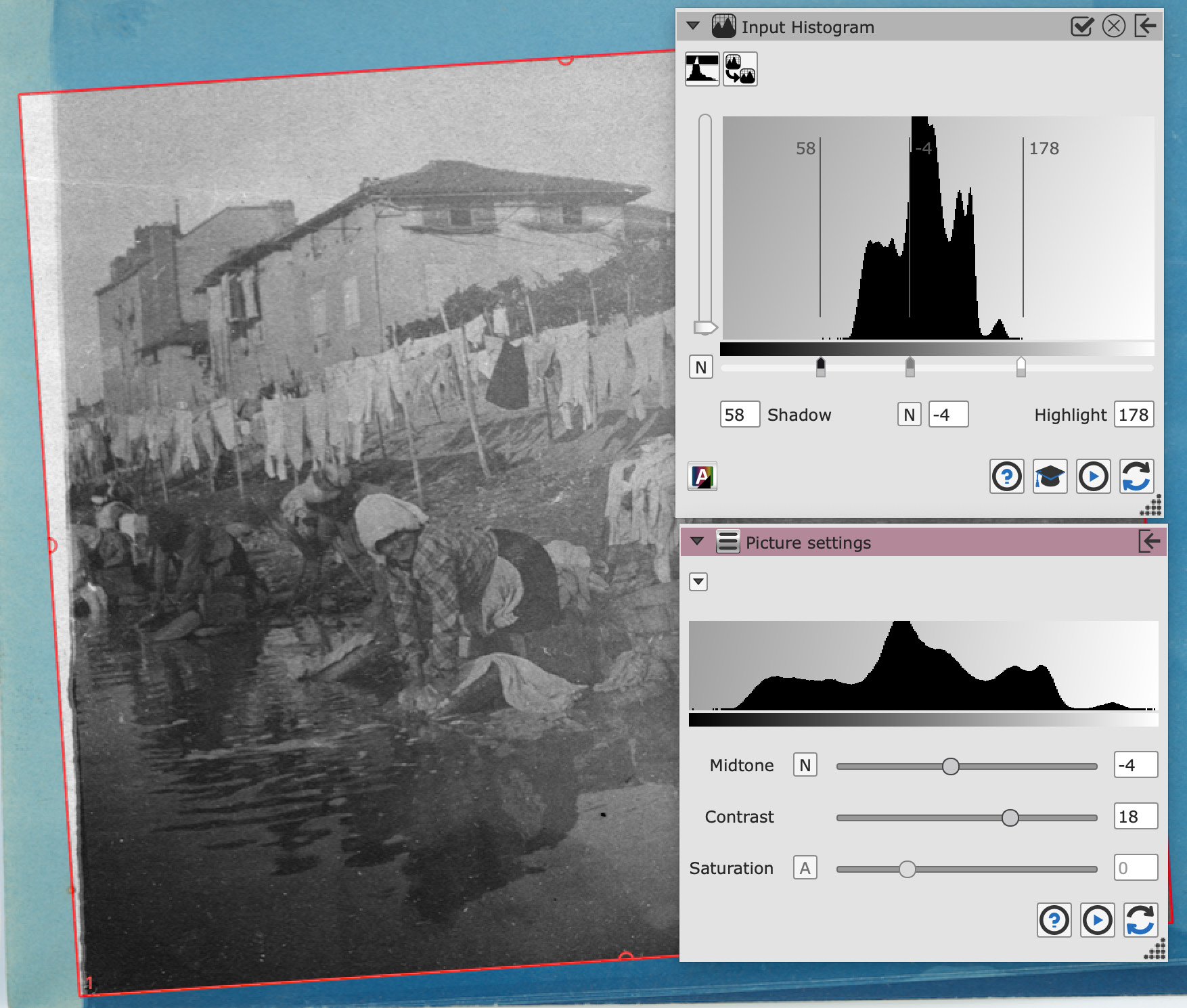Close the Input Histogram panel
The width and height of the screenshot is (1187, 1008).
[1113, 26]
